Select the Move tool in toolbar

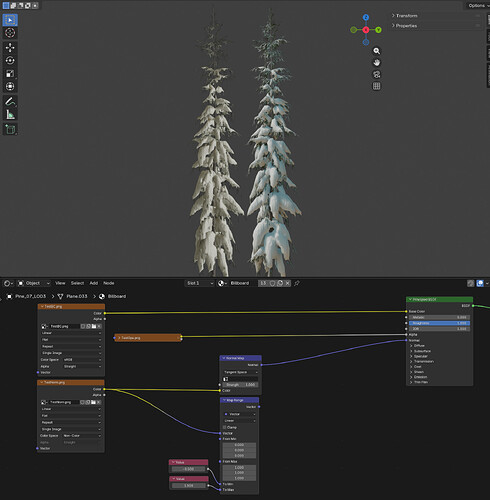pyautogui.click(x=10, y=47)
